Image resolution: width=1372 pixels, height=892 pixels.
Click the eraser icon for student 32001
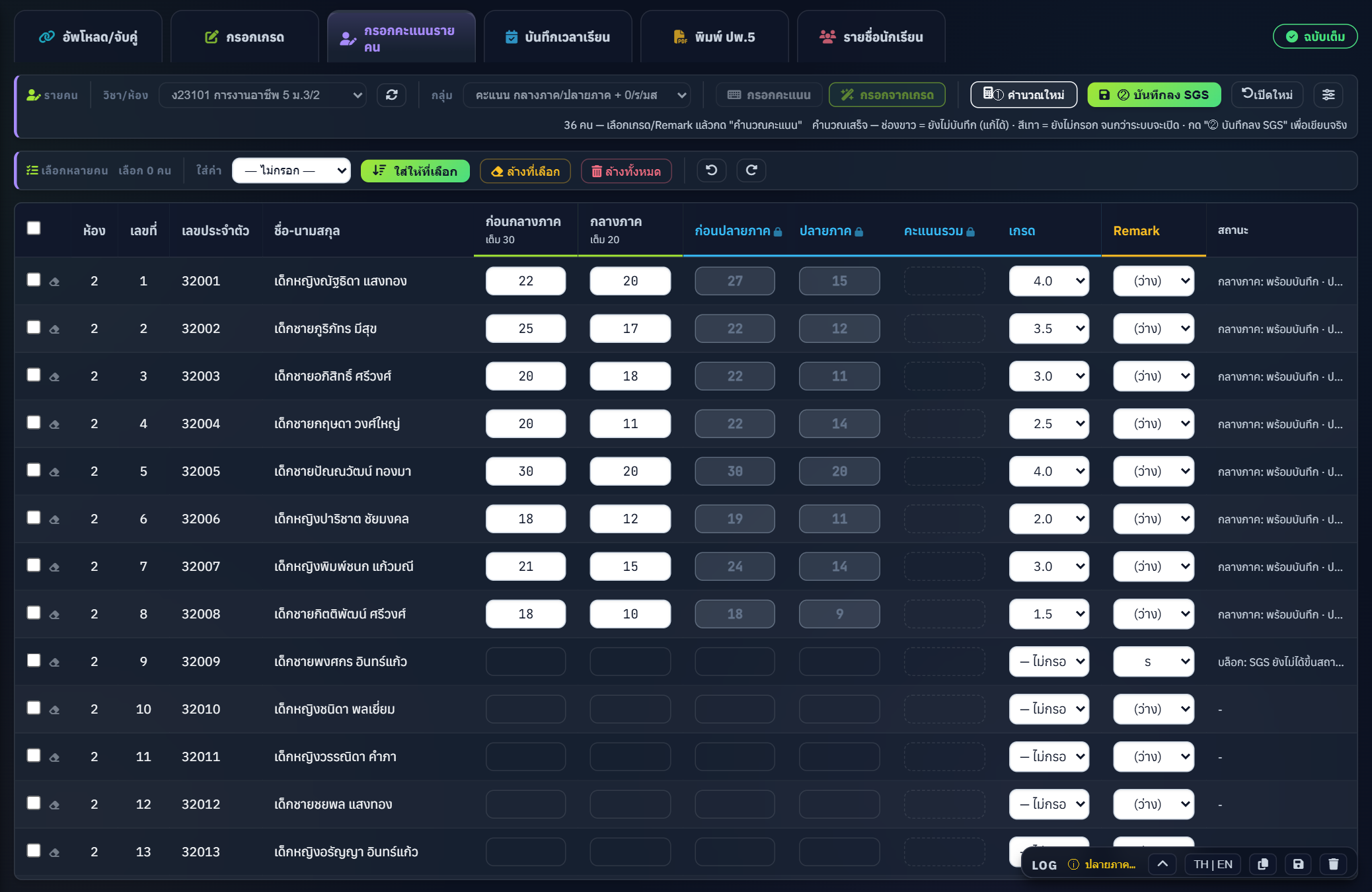[x=55, y=281]
